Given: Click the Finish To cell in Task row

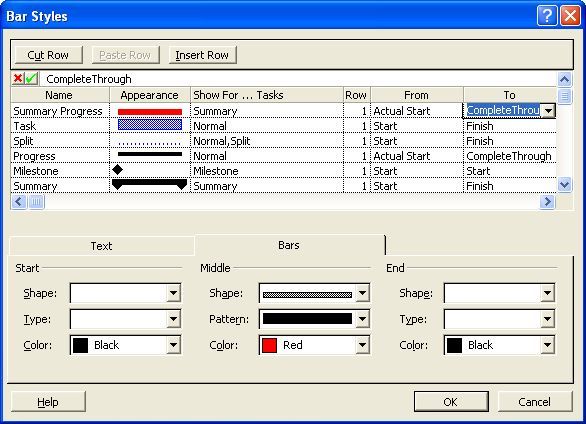Looking at the screenshot, I should [x=510, y=126].
